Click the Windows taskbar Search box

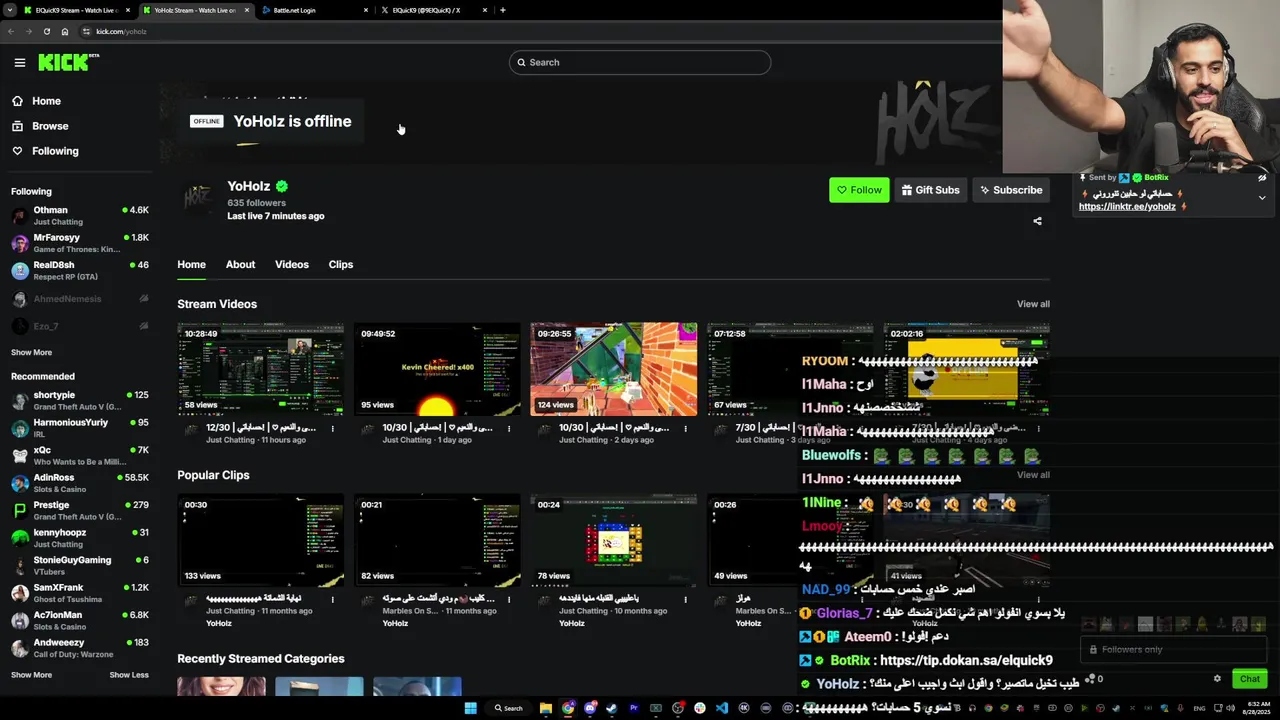tap(507, 708)
